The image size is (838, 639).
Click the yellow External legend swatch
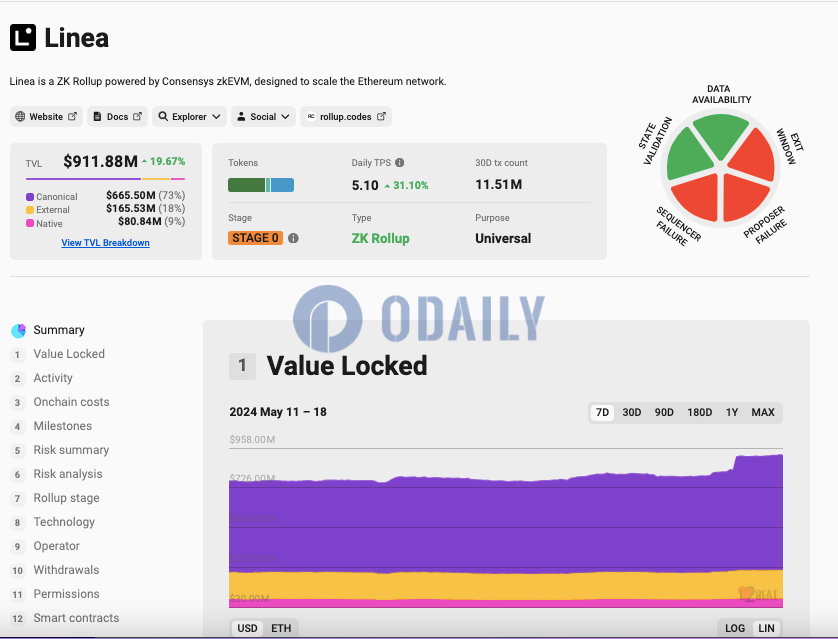tap(30, 210)
